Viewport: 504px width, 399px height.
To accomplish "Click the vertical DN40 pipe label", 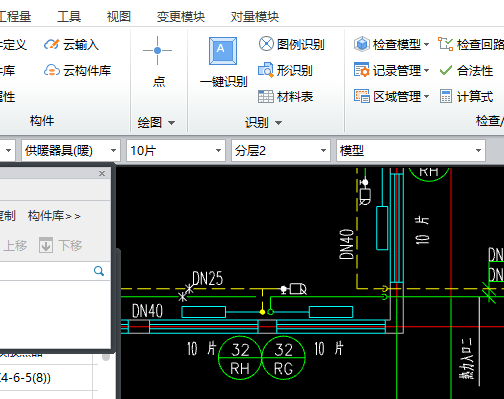I will (346, 244).
